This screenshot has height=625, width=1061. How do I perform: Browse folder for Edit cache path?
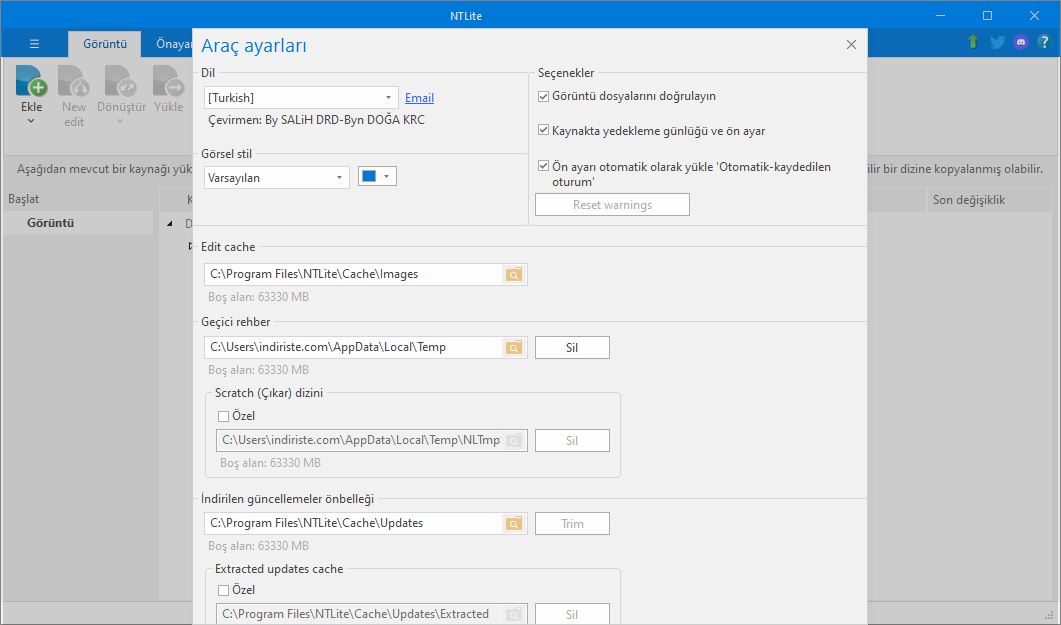(x=514, y=274)
